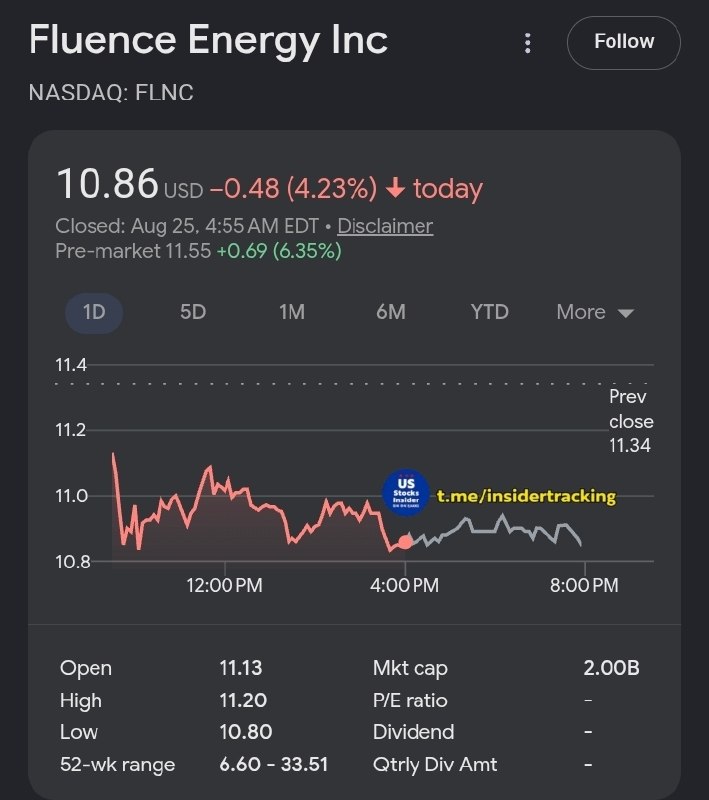
Task: Click the red down arrow beside today
Action: coord(395,188)
